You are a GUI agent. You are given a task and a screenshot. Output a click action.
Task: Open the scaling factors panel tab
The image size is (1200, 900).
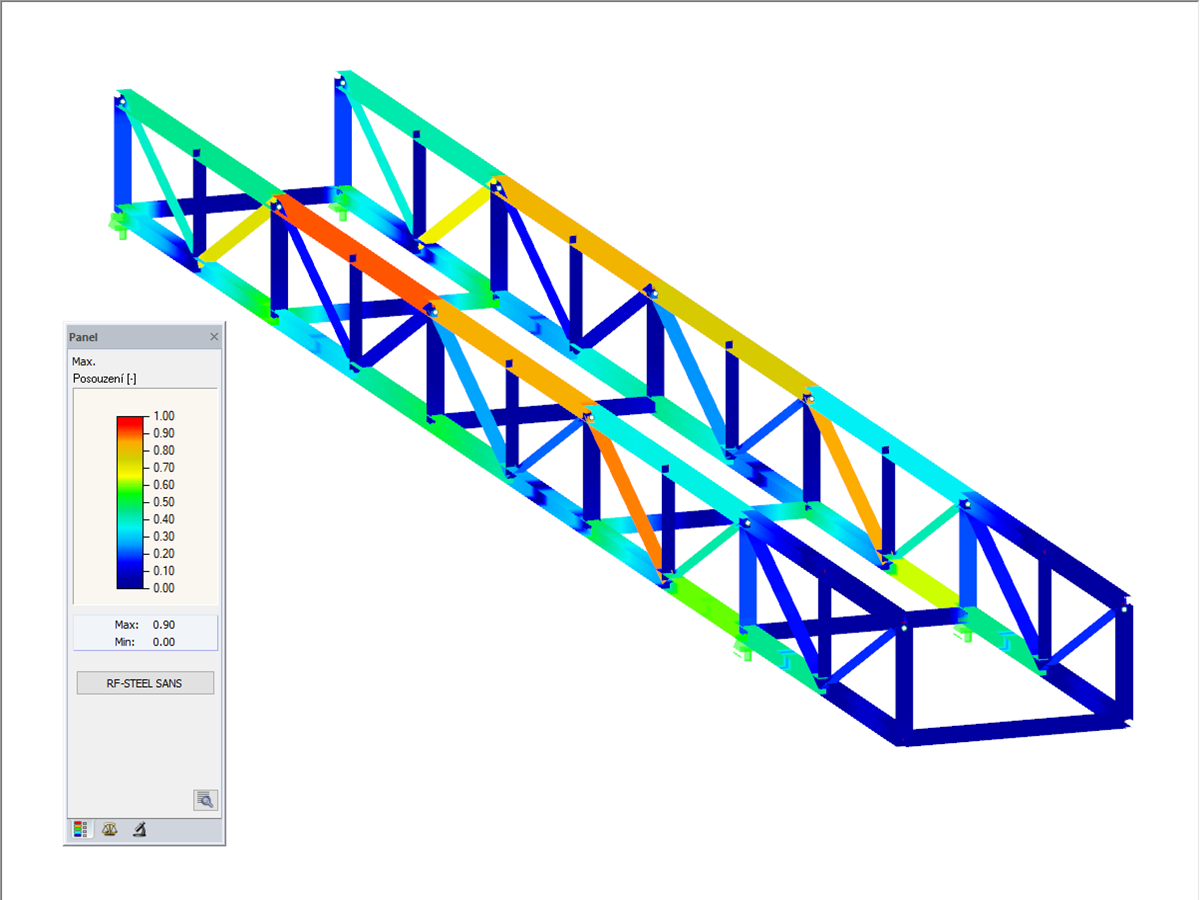tap(108, 829)
